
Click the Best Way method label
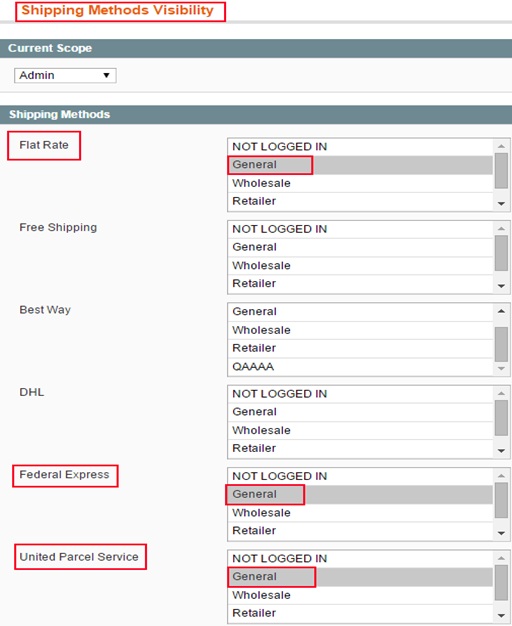click(x=45, y=310)
